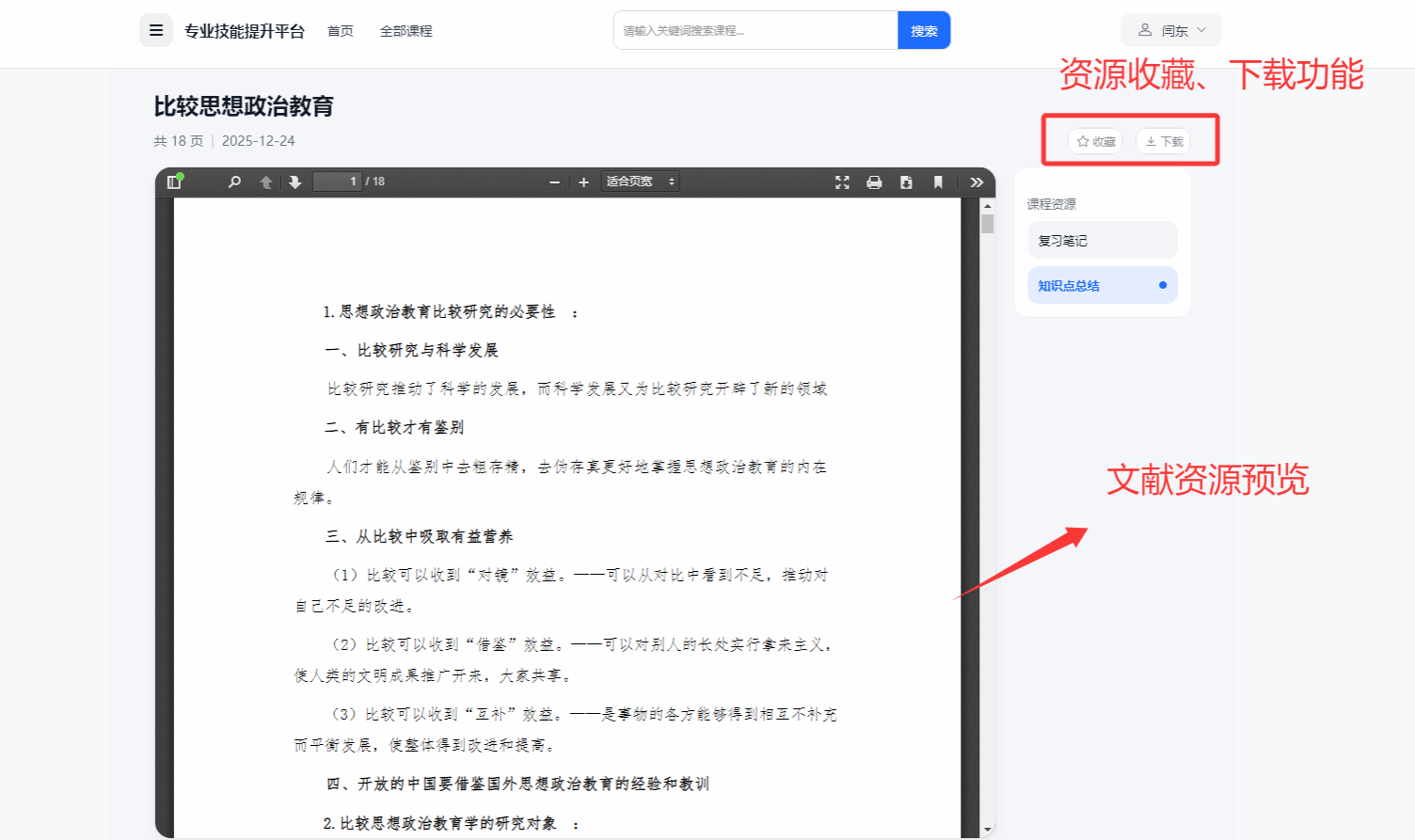The width and height of the screenshot is (1415, 840).
Task: Go to previous page arrow
Action: (266, 182)
